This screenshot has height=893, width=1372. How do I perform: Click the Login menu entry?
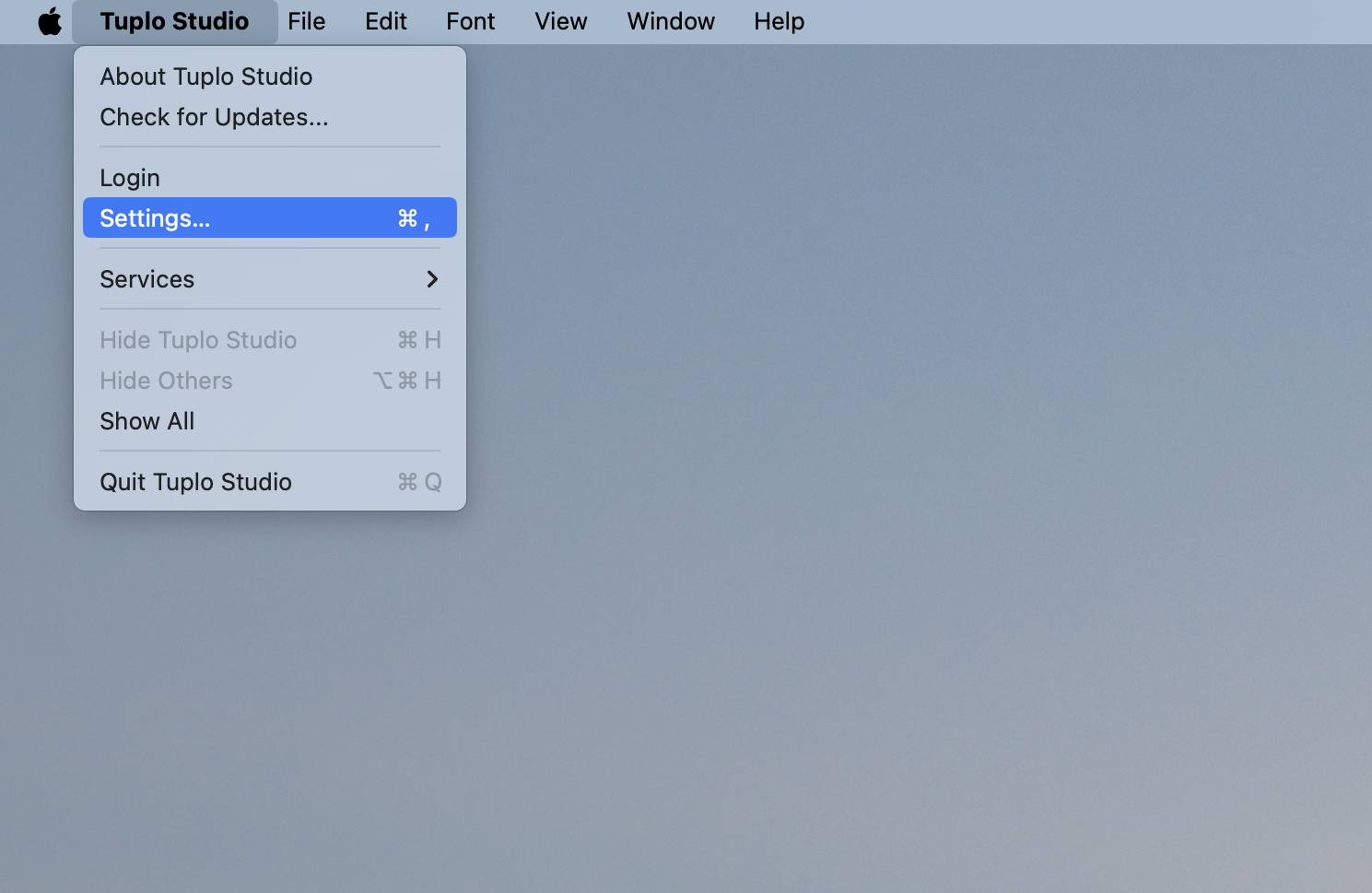pyautogui.click(x=270, y=178)
